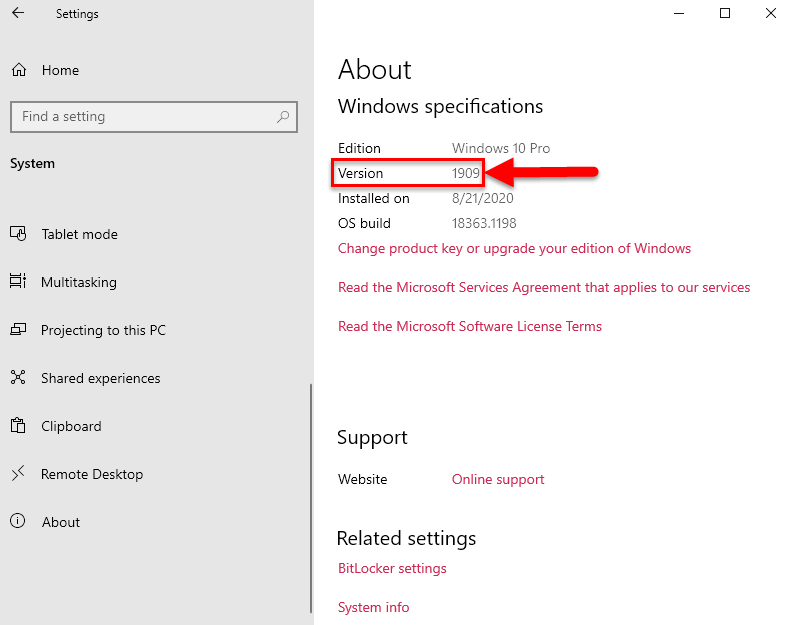
Task: Visit the Online support link
Action: point(498,479)
